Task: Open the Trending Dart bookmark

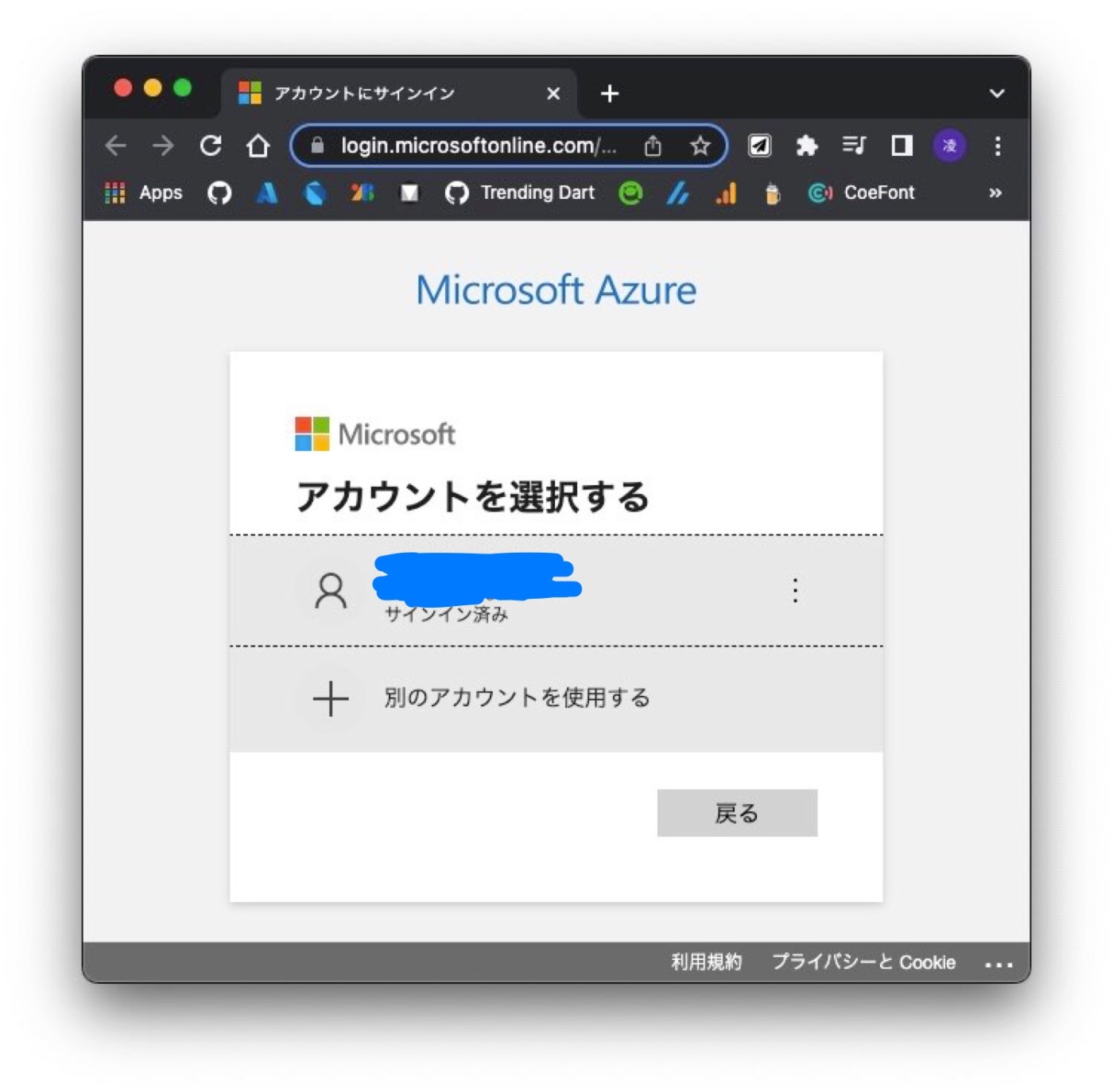Action: coord(520,192)
